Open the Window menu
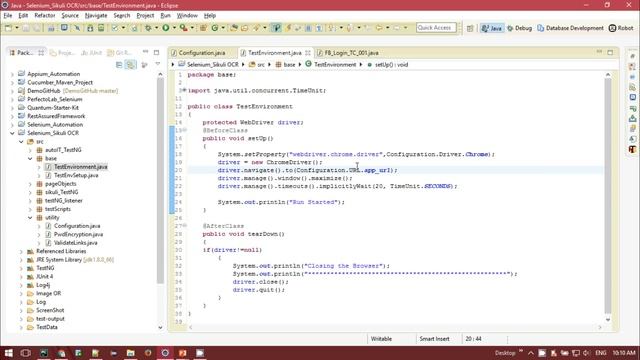The width and height of the screenshot is (640, 360). [x=187, y=16]
